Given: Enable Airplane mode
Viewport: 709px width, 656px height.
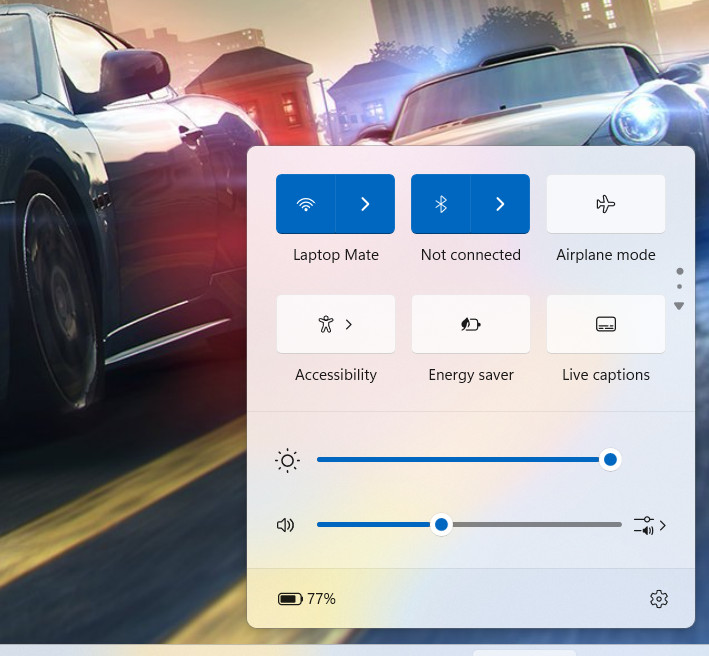Looking at the screenshot, I should click(606, 204).
